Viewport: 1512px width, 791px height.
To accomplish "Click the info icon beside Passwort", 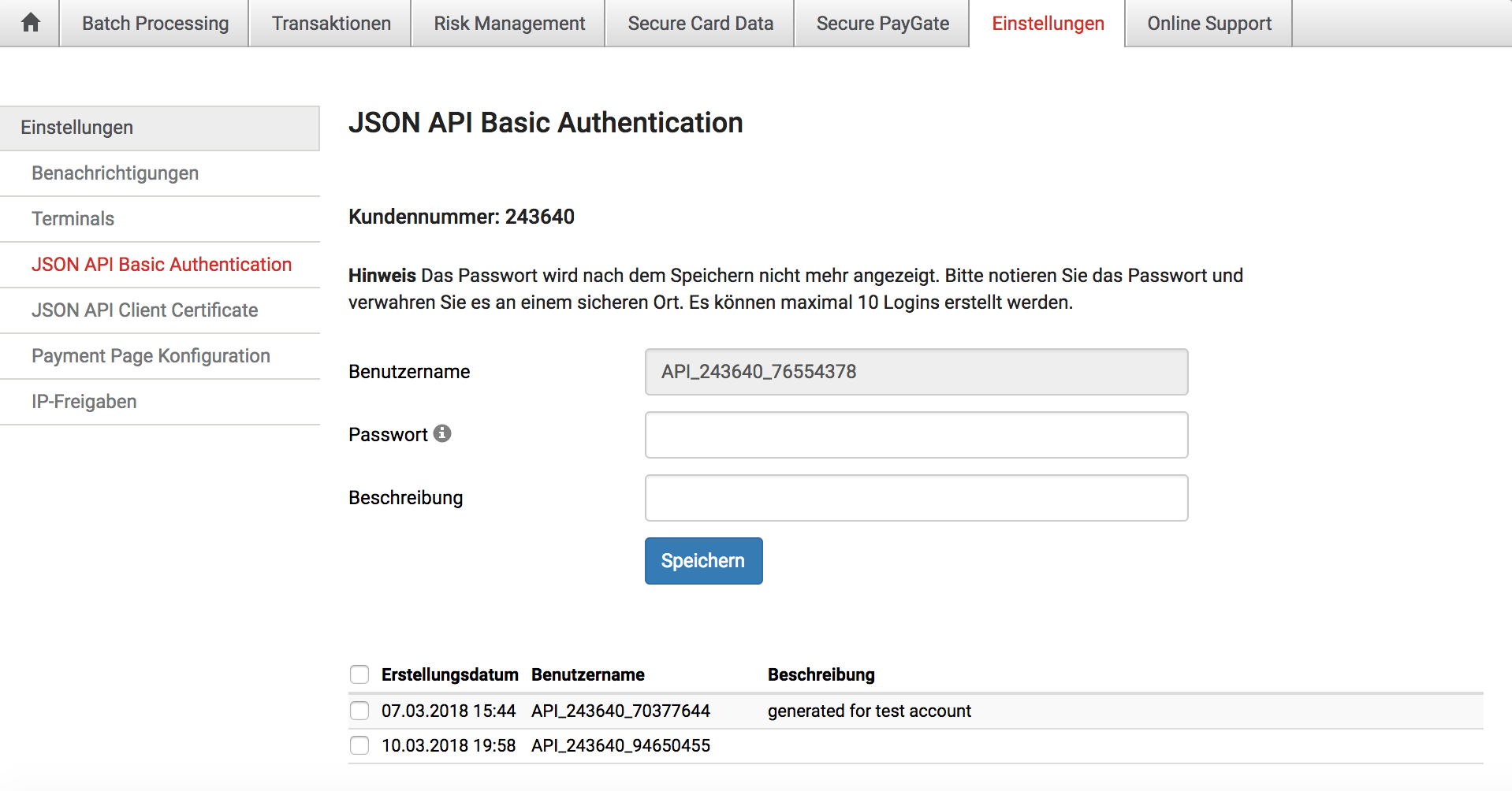I will point(442,433).
